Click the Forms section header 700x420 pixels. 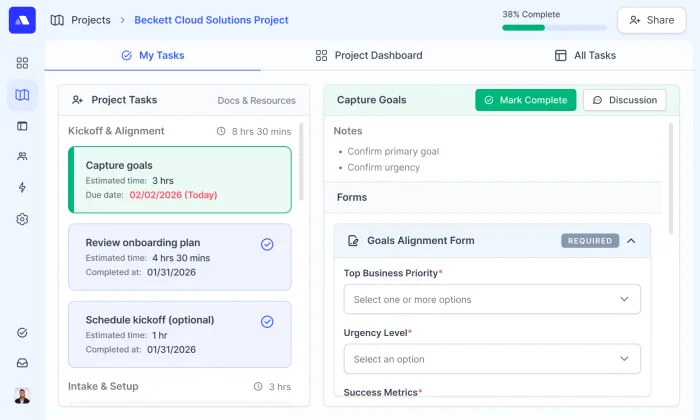click(x=492, y=197)
